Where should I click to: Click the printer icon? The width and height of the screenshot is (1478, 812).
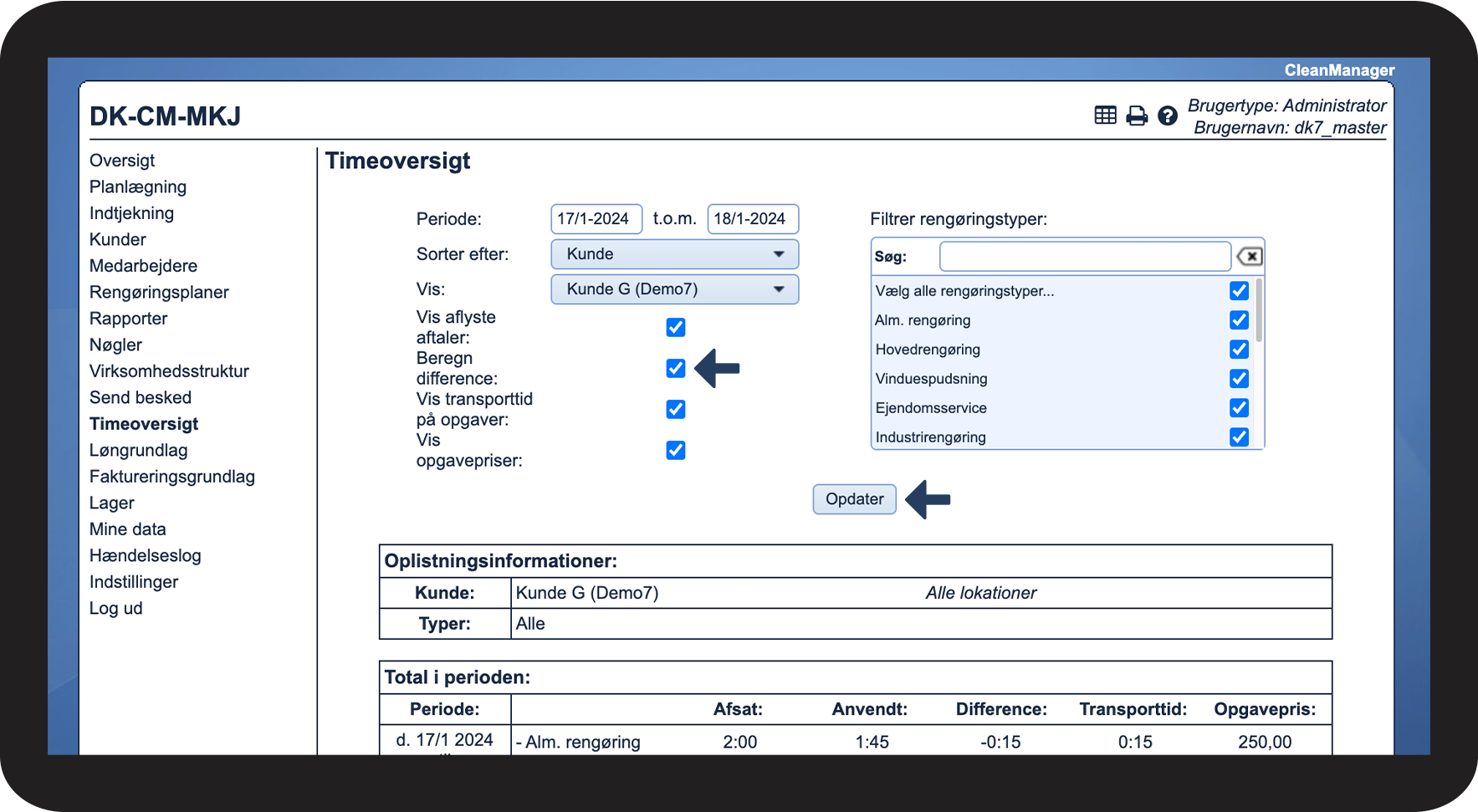pos(1137,115)
